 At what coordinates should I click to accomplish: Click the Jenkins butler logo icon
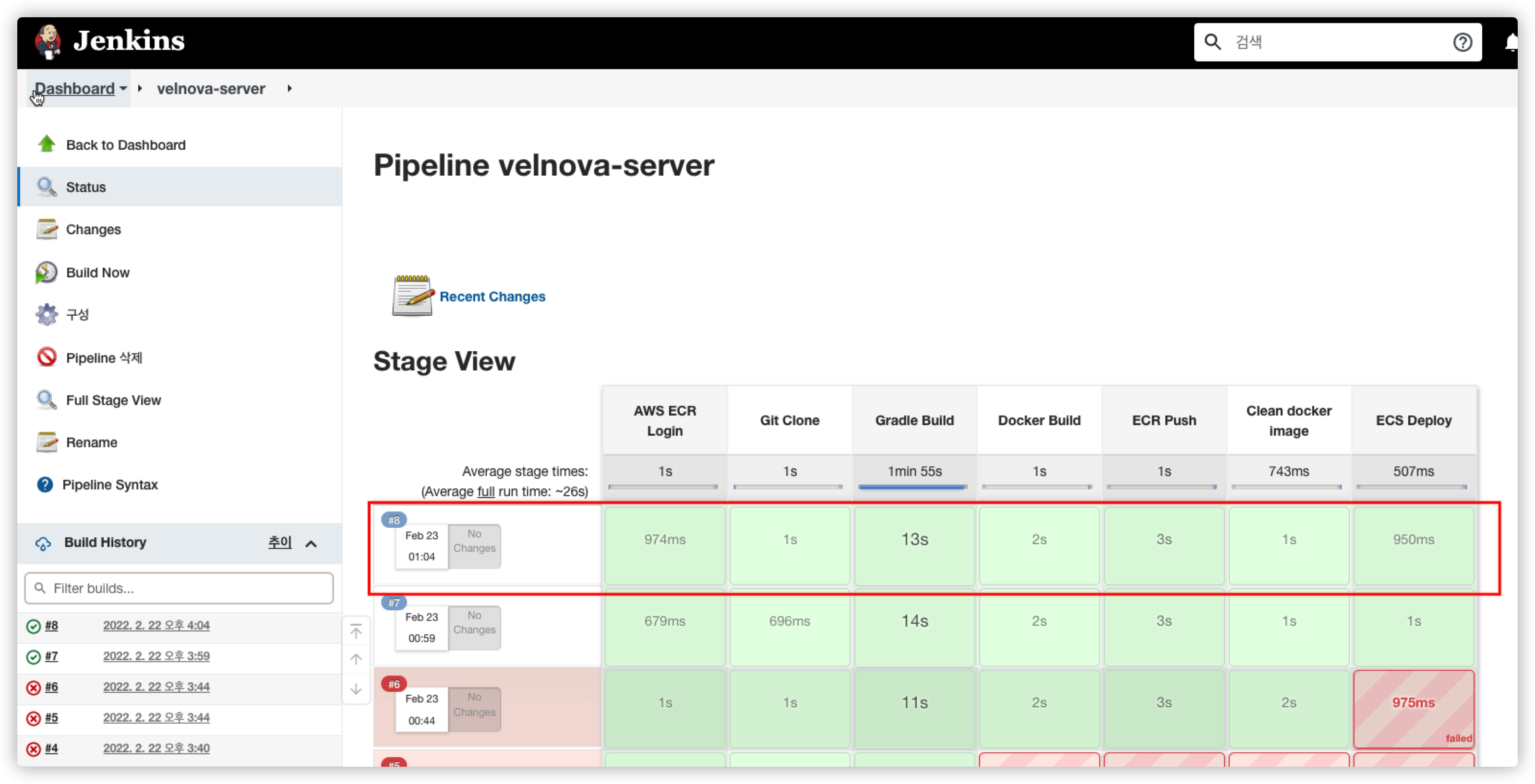coord(48,41)
